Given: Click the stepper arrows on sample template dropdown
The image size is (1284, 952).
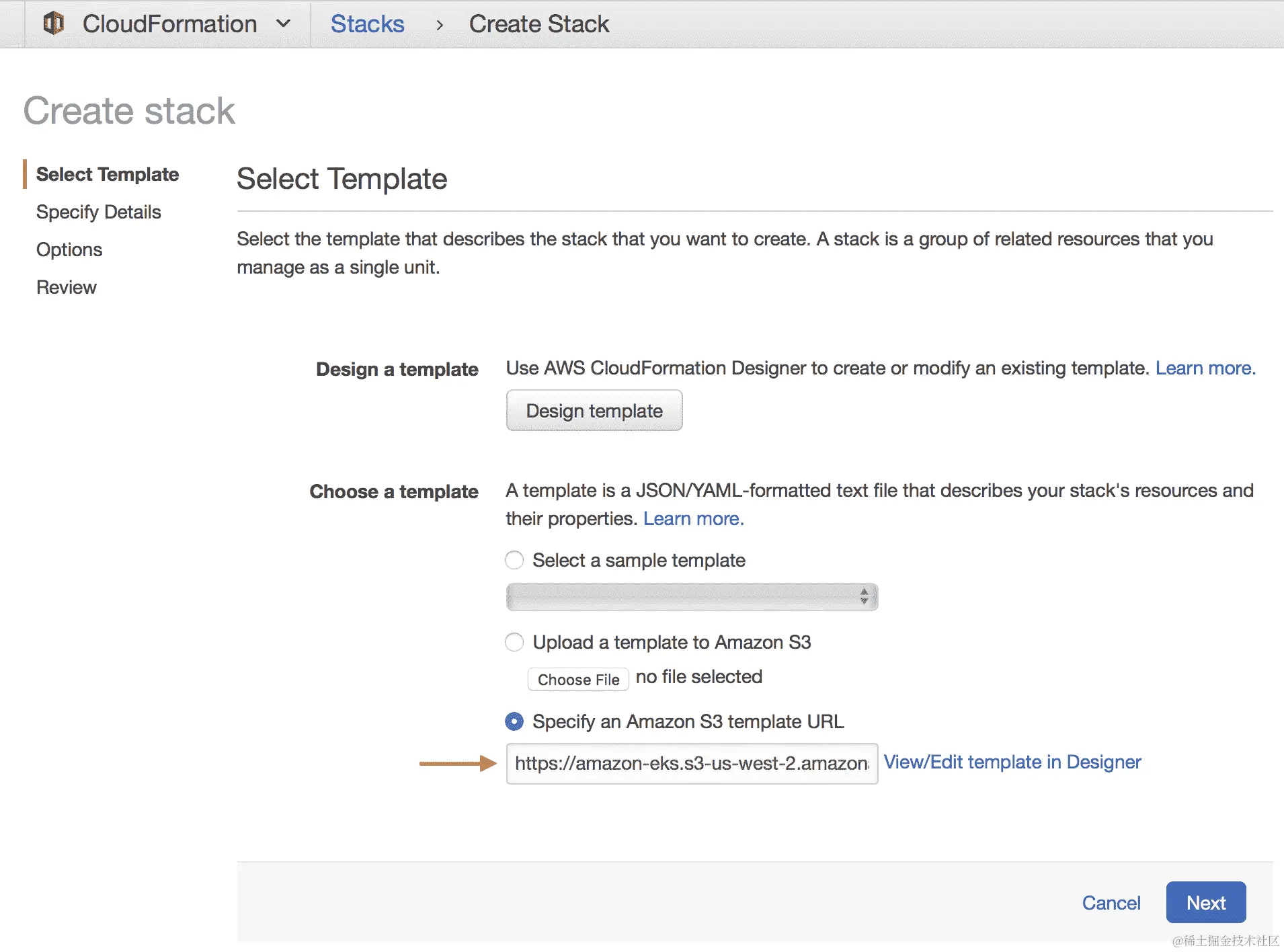Looking at the screenshot, I should pyautogui.click(x=864, y=597).
